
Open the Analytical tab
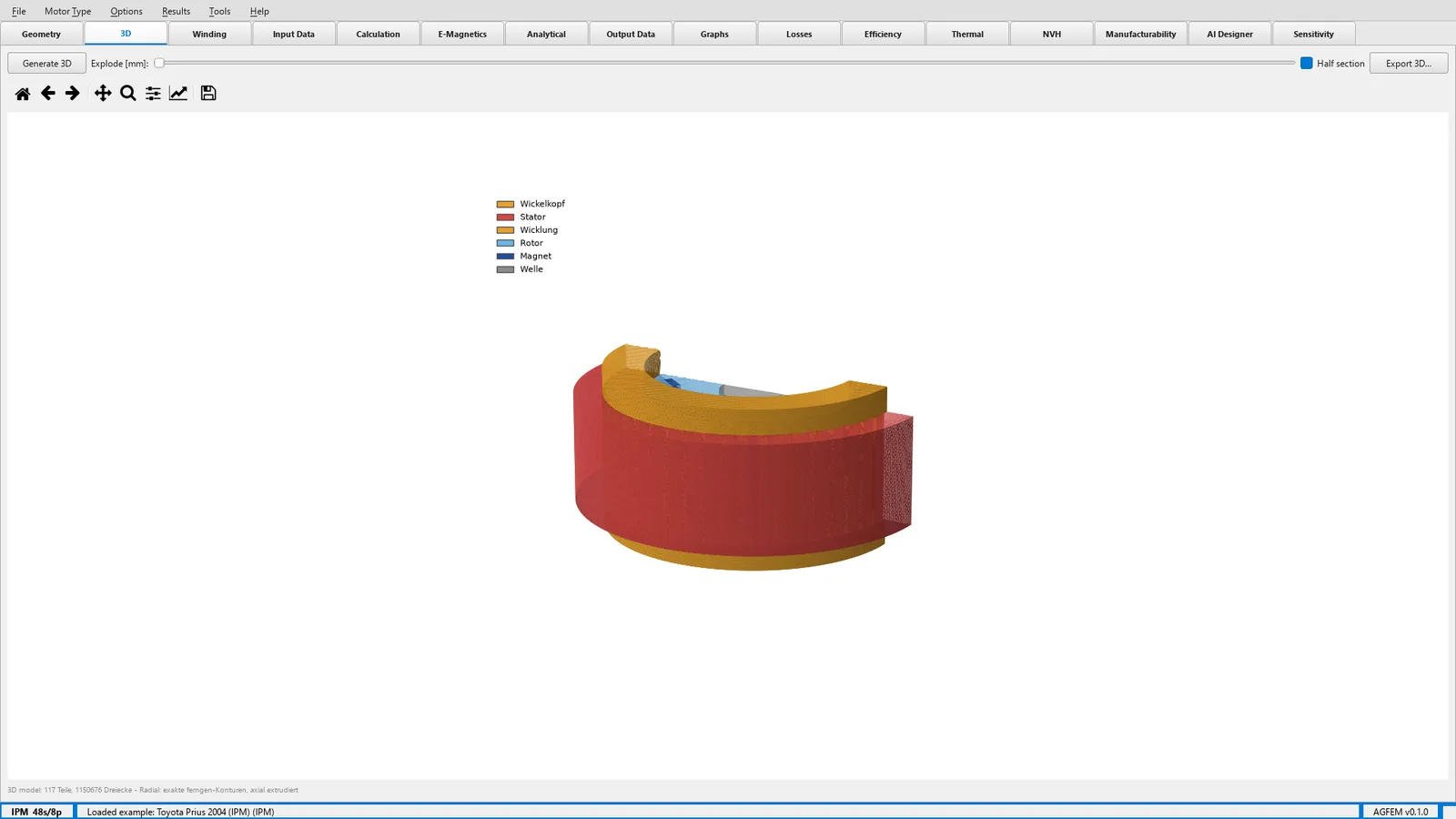(546, 34)
